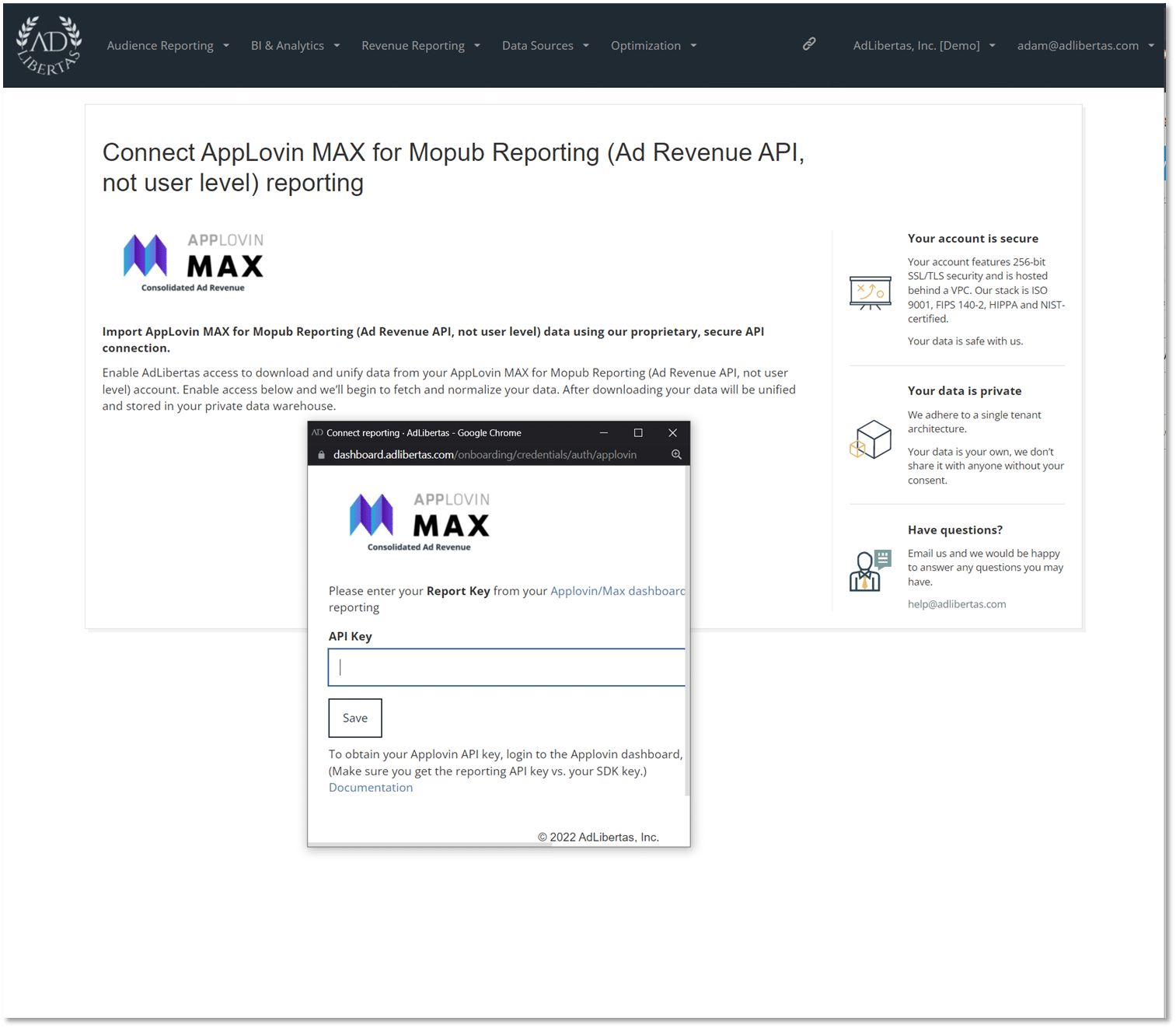1176x1028 pixels.
Task: Open the adam@adlibertas.com user dropdown
Action: (1086, 46)
